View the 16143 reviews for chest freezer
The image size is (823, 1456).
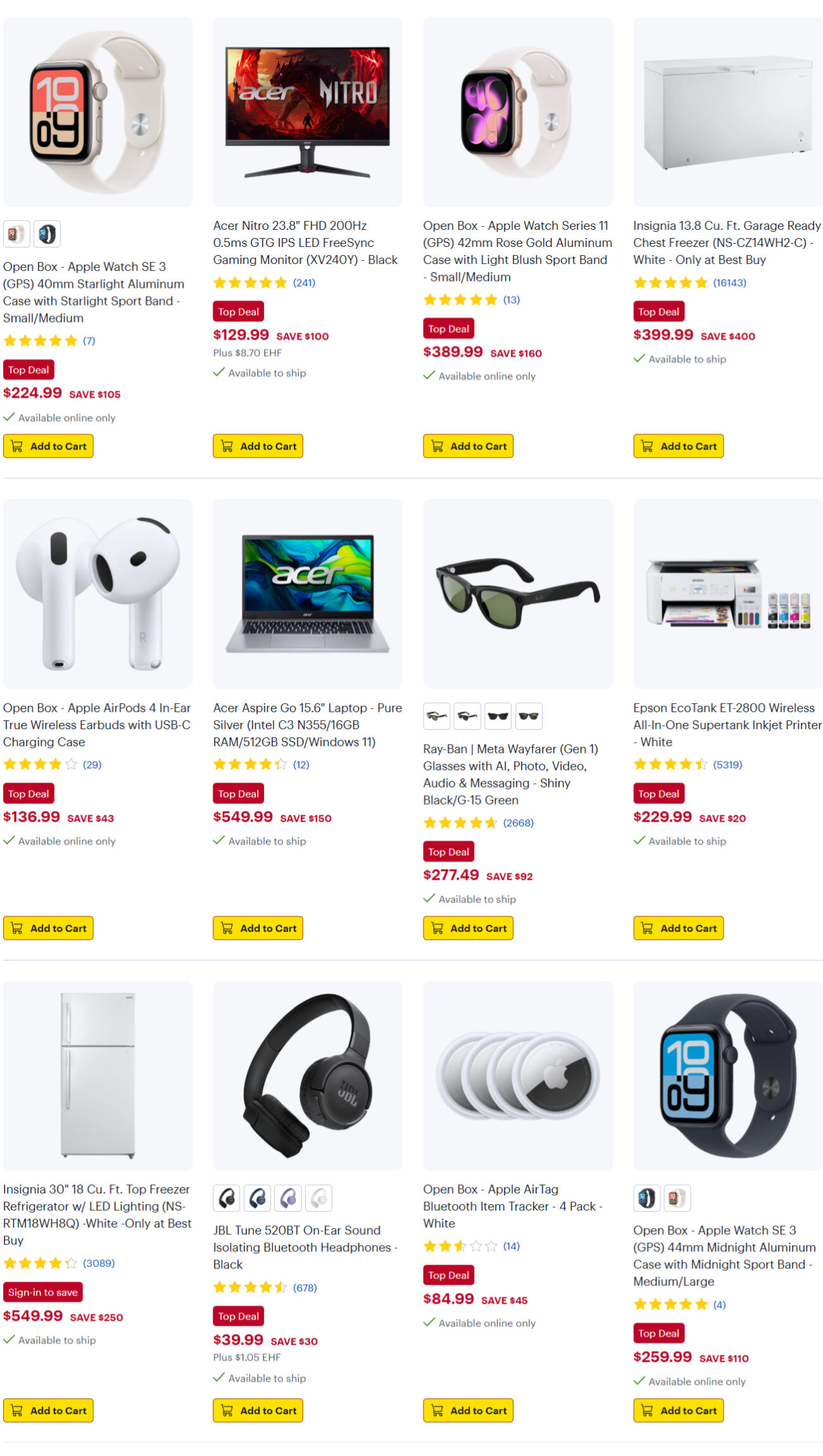(x=729, y=282)
